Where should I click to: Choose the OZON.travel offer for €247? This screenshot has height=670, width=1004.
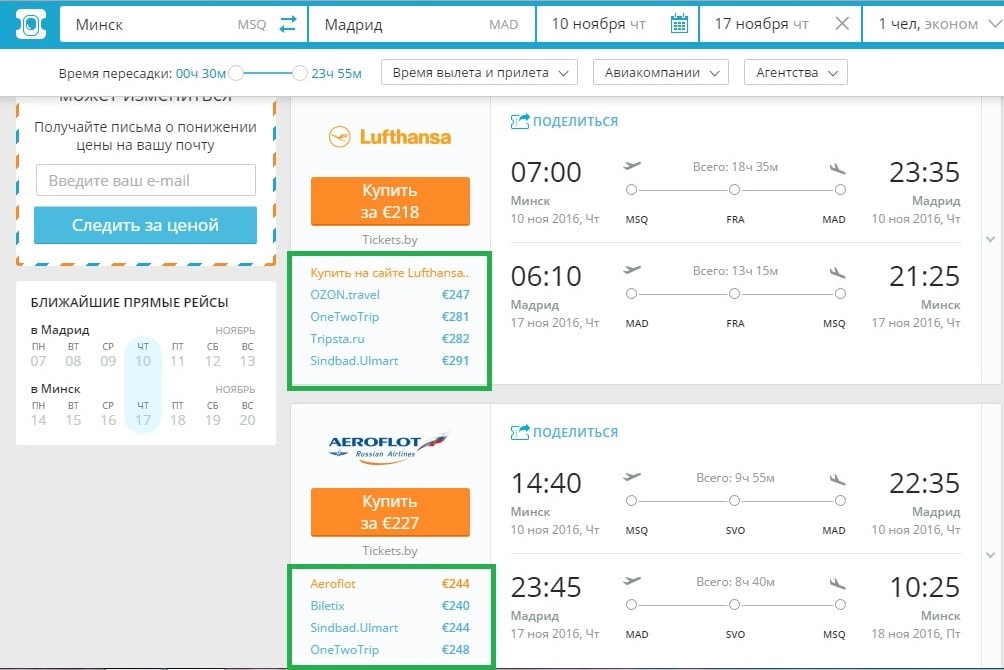(x=390, y=295)
